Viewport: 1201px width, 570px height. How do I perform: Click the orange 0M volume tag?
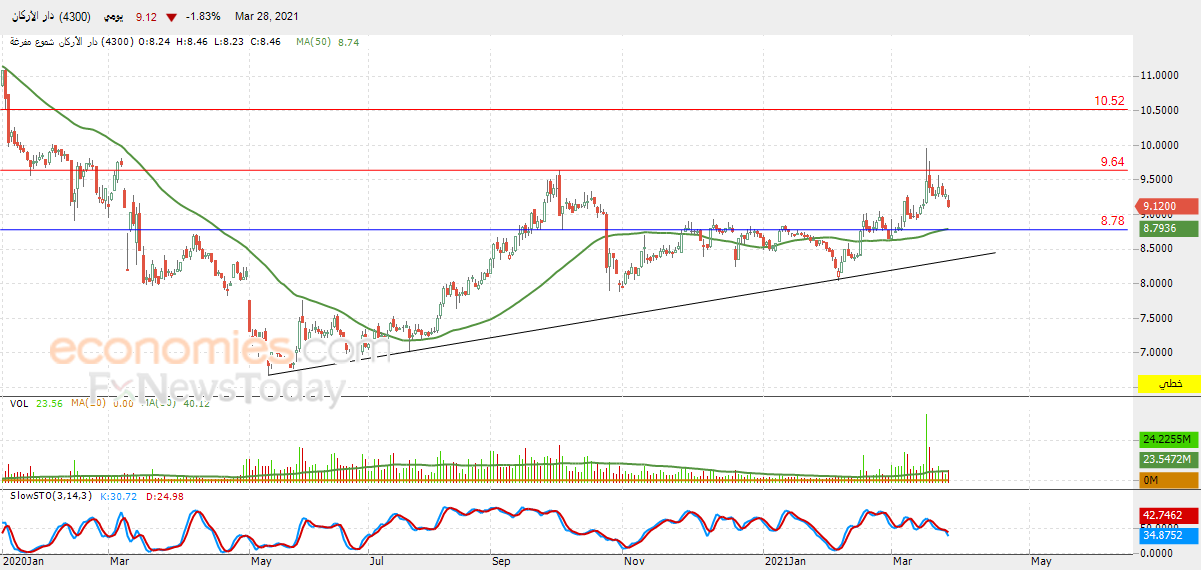coord(1168,480)
